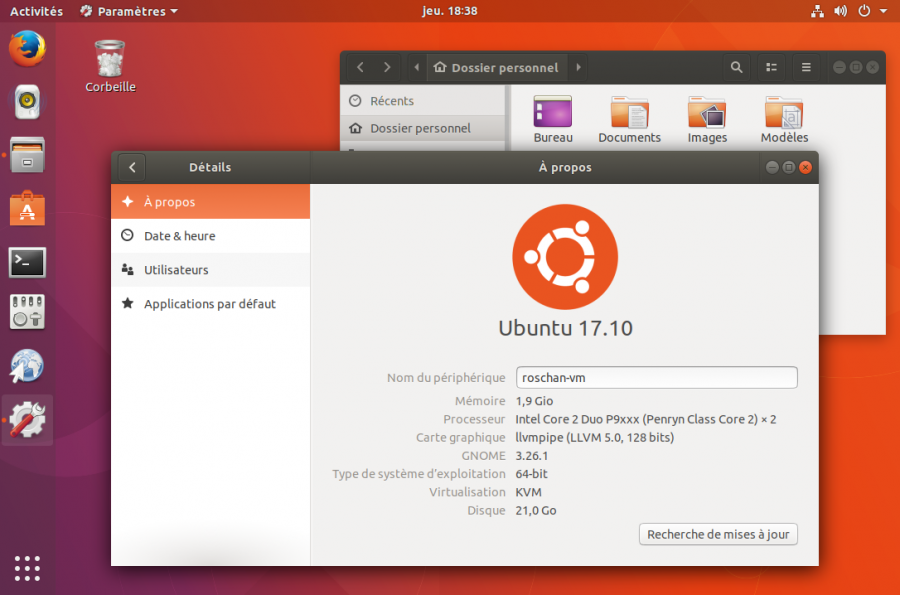Switch the file manager view mode

[x=771, y=67]
